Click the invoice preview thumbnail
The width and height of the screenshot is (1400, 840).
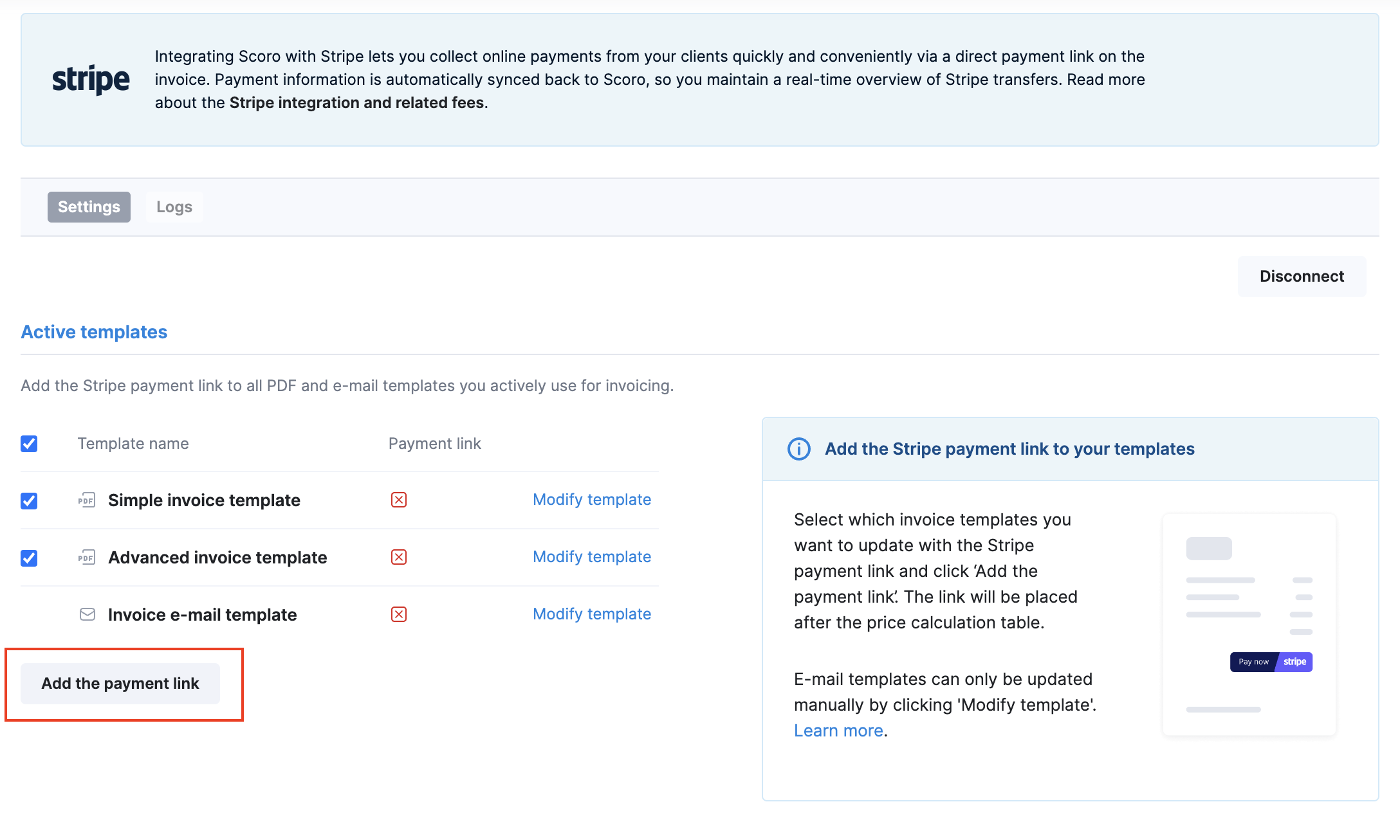coord(1249,625)
